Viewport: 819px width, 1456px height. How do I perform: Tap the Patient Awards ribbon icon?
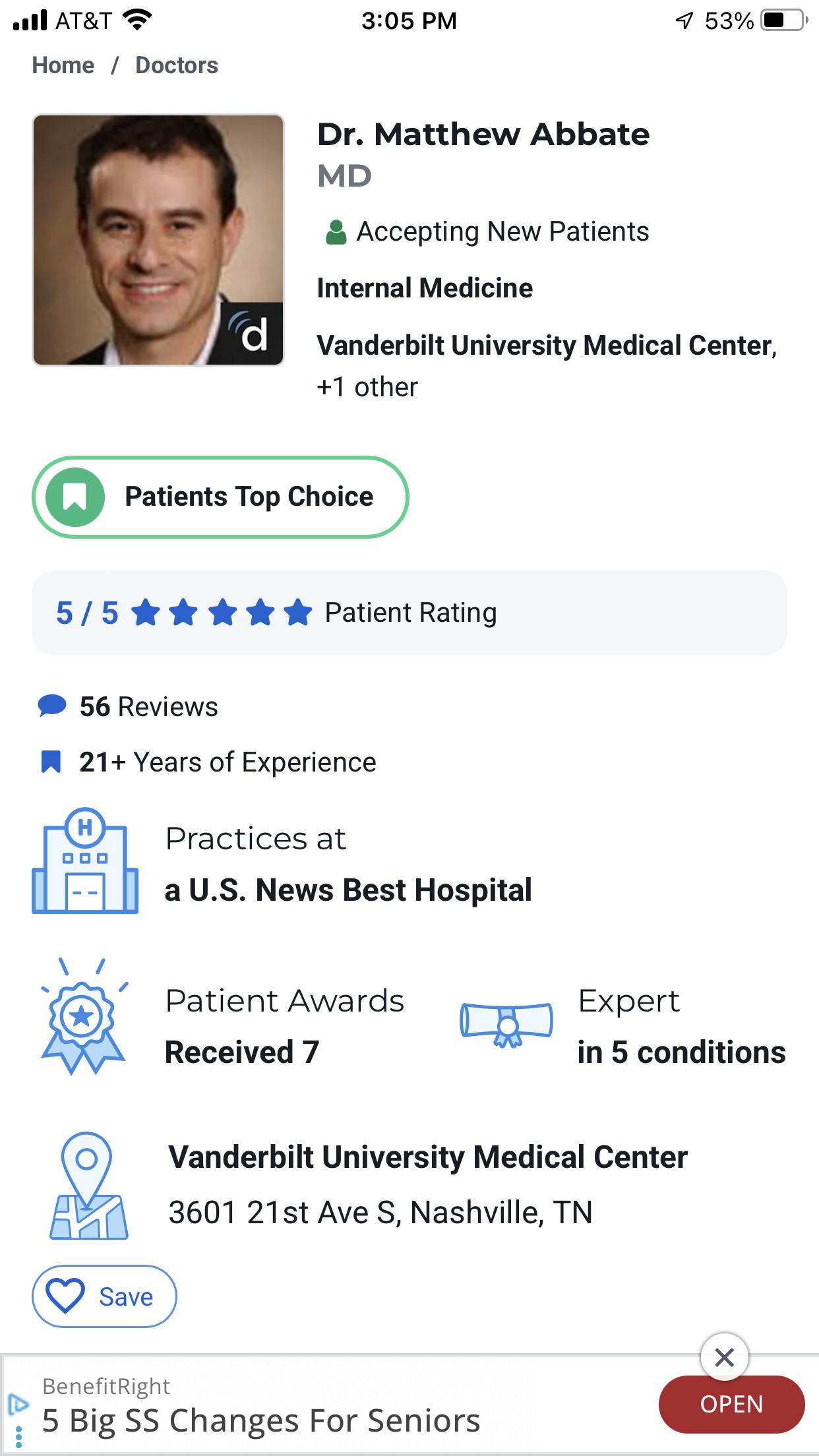(83, 1016)
